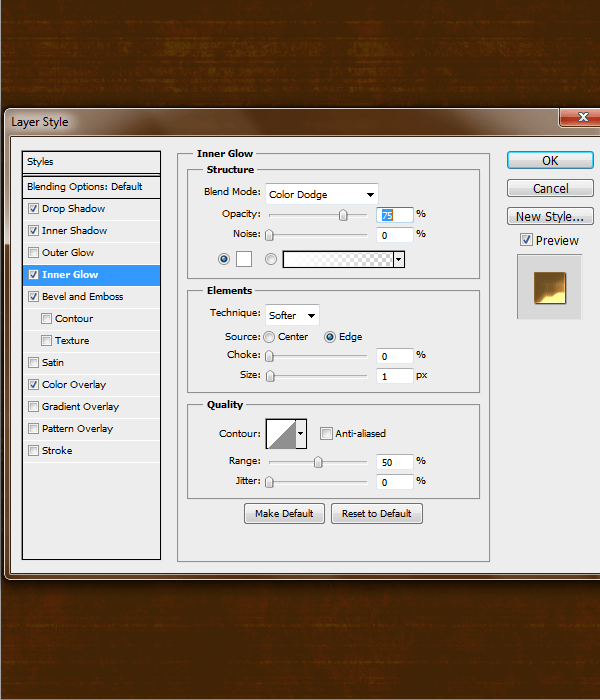Toggle the Preview checkbox
Screen dimensions: 600x700
pos(526,240)
